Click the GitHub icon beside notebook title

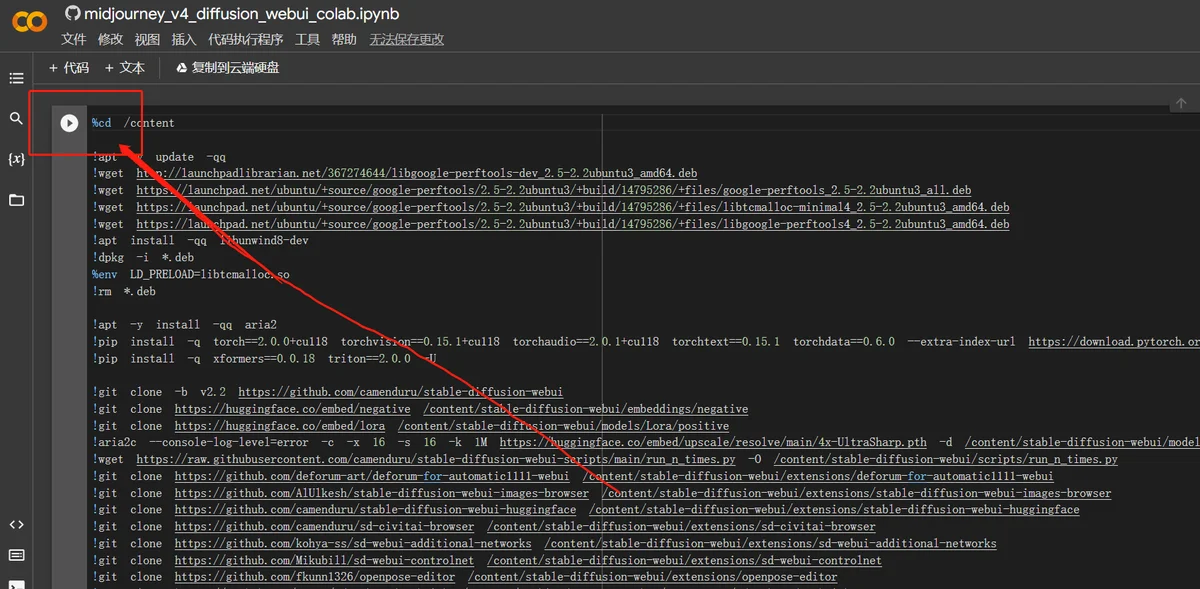coord(72,14)
